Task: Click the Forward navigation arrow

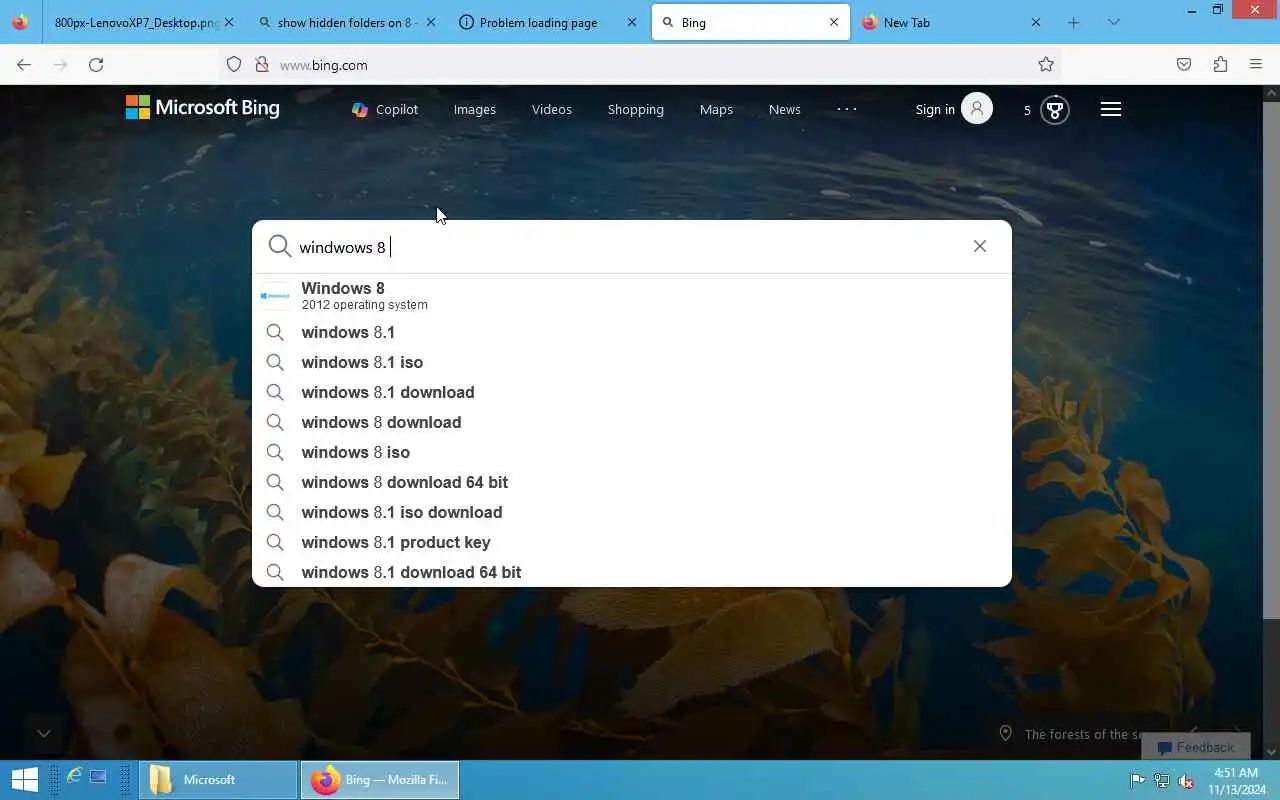Action: (60, 65)
